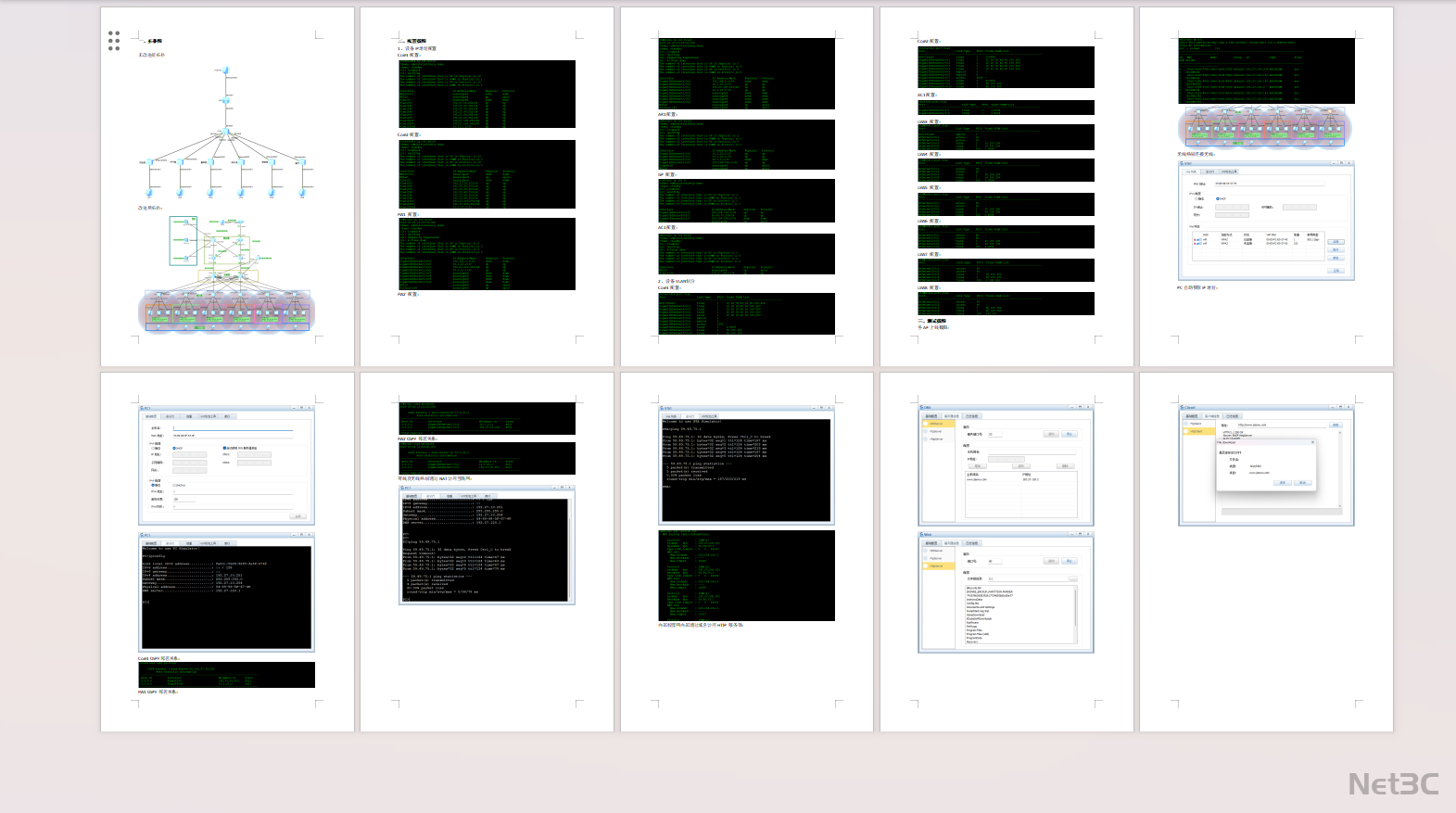Click the six-dot drag handle on page one

(114, 40)
